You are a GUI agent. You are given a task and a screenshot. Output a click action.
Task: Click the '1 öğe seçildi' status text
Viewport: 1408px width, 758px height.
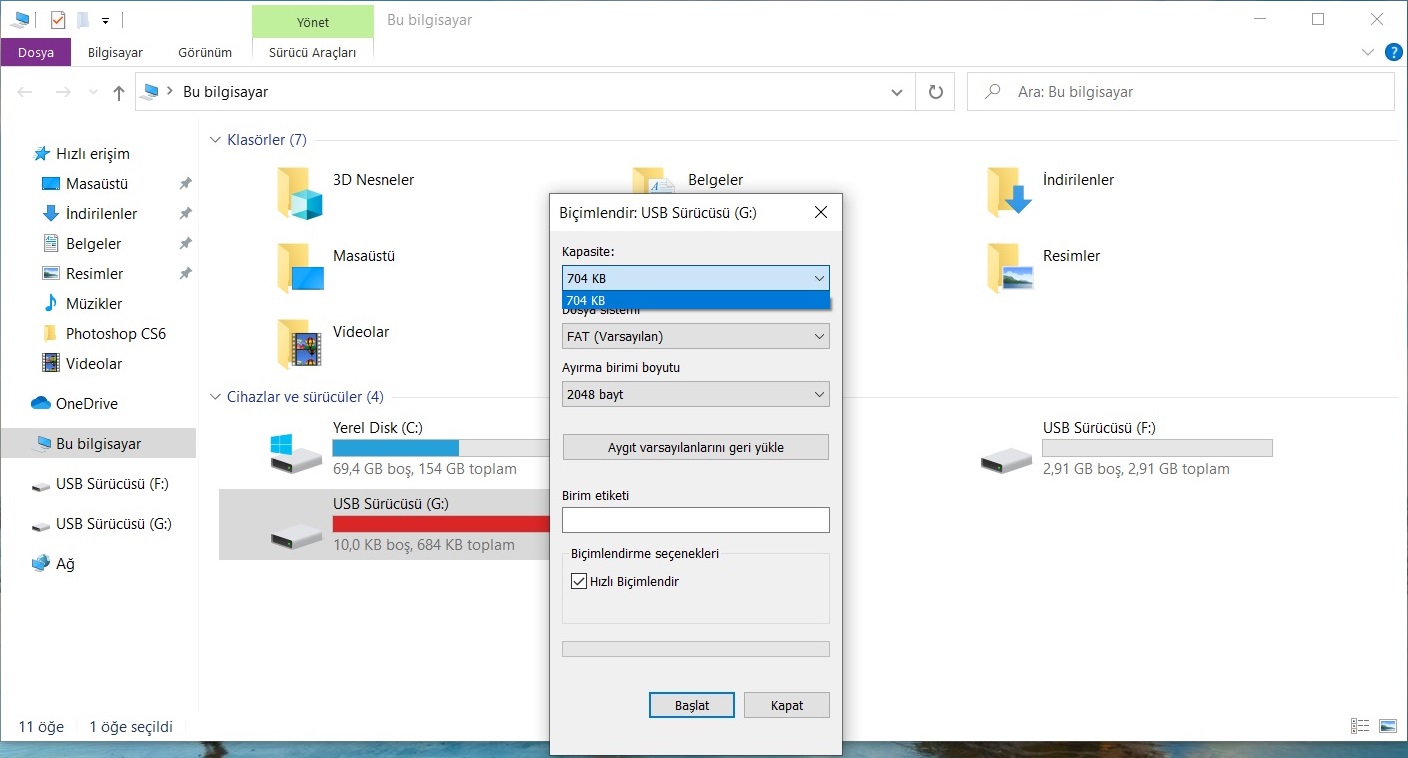(x=131, y=727)
